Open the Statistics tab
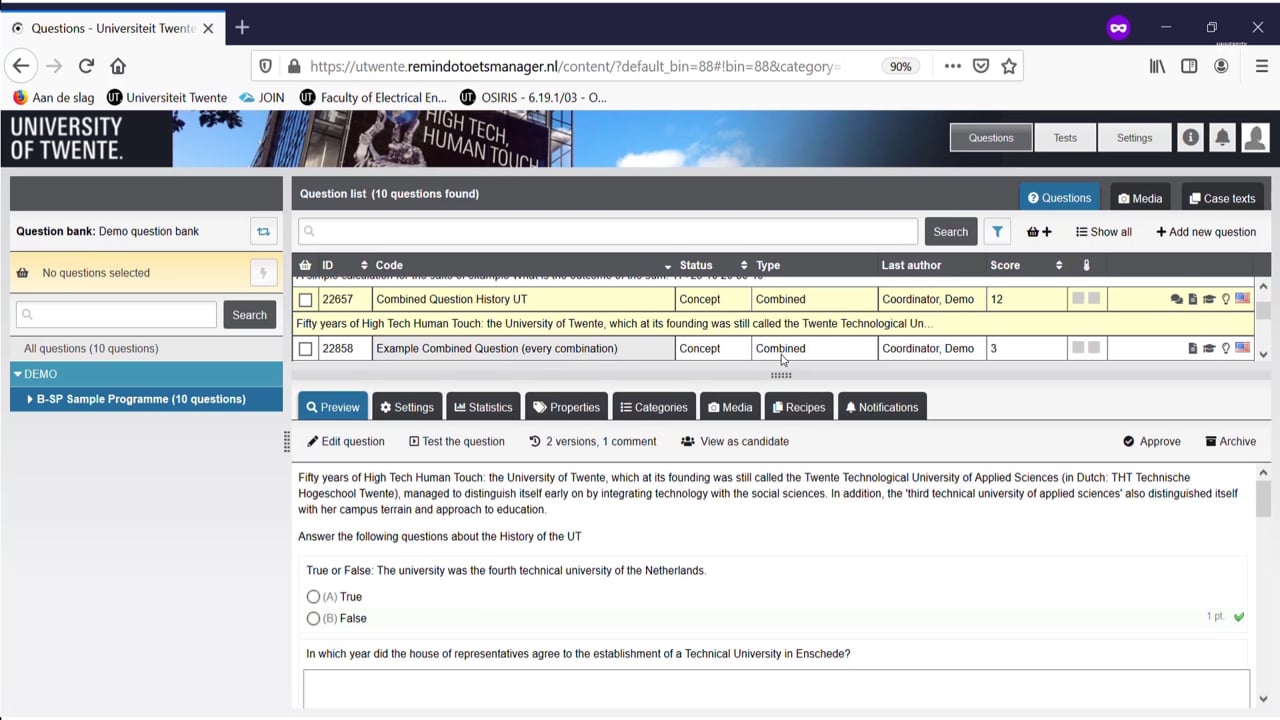 [483, 407]
